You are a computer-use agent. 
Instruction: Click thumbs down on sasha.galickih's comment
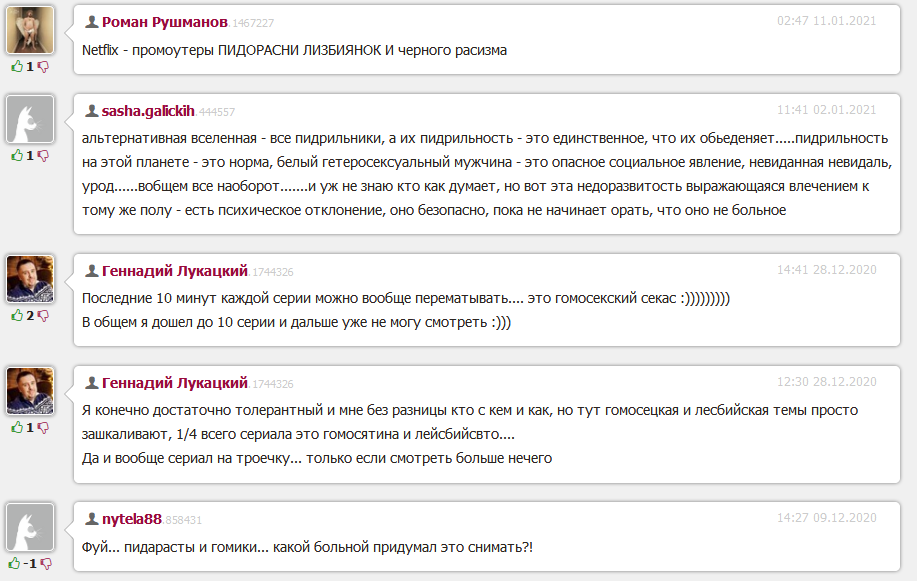(x=43, y=156)
